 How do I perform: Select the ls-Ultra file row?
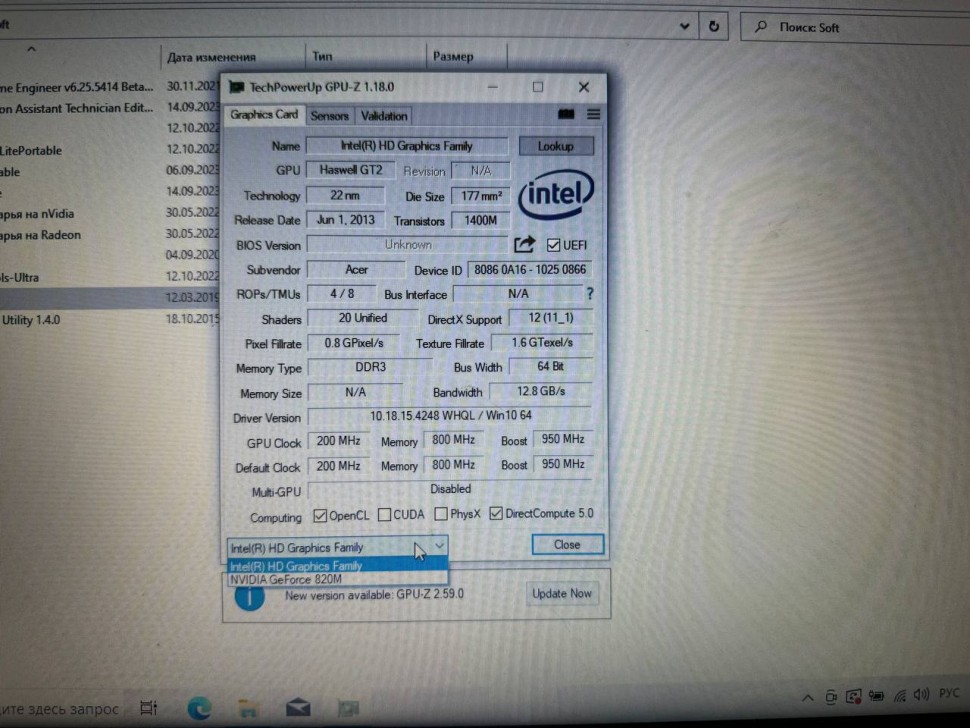pyautogui.click(x=110, y=278)
